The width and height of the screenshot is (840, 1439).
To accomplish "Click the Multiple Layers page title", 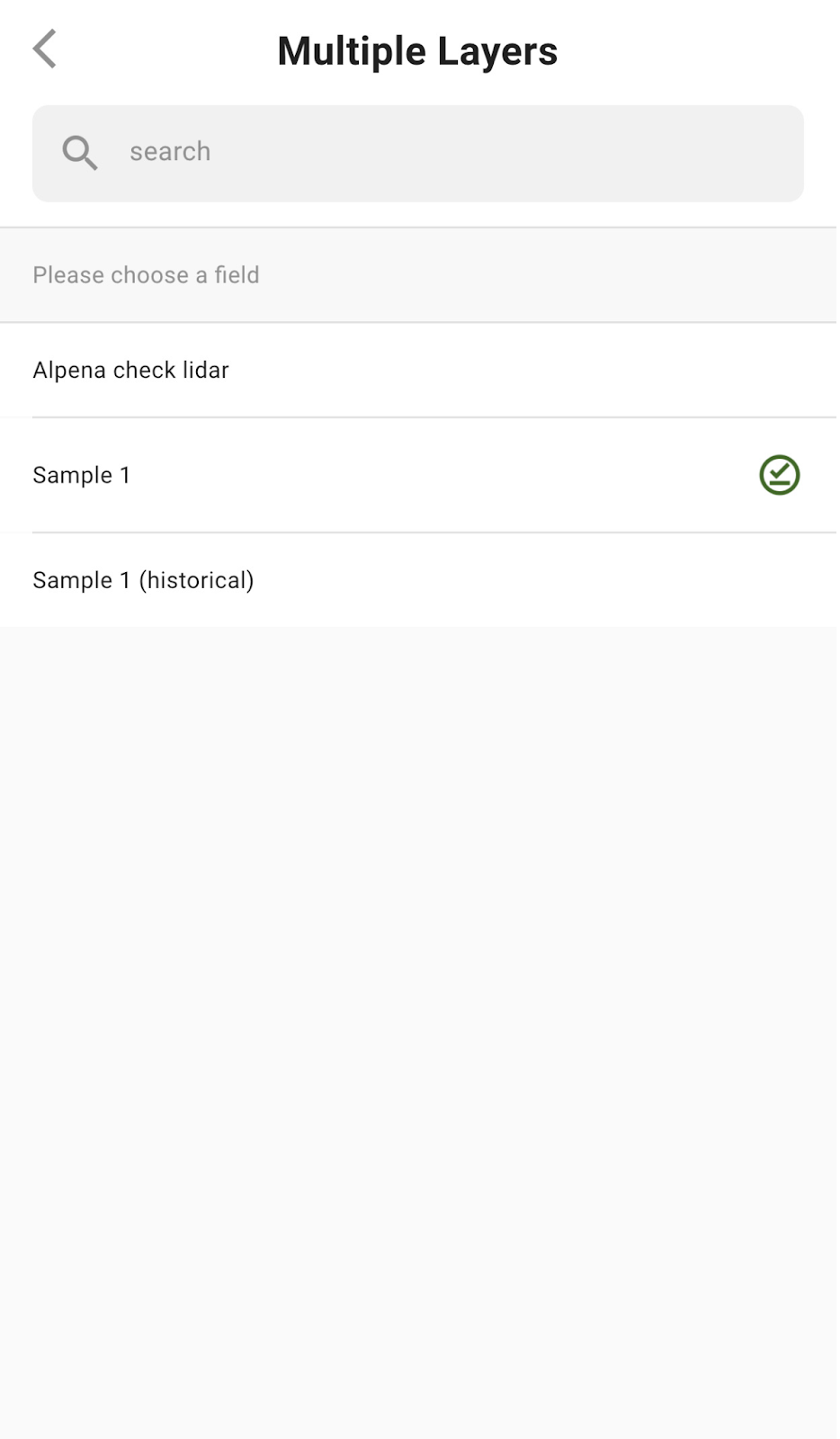I will pyautogui.click(x=417, y=51).
